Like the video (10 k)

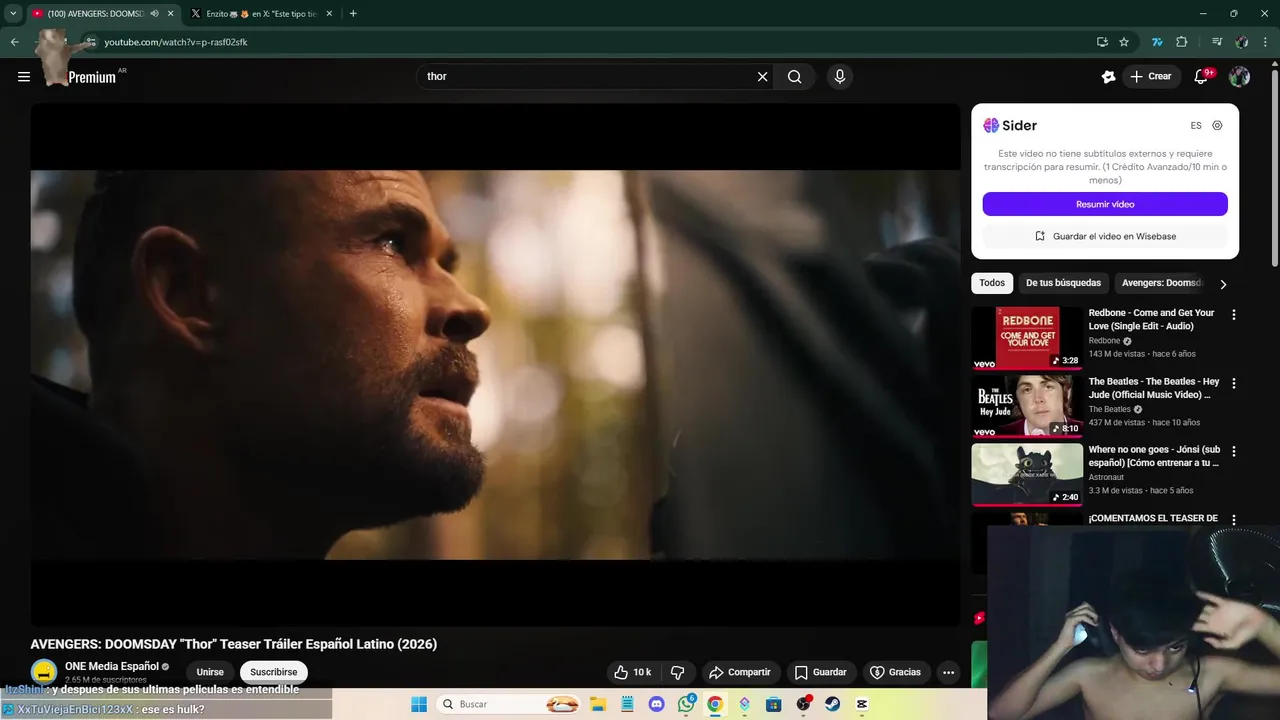(632, 672)
